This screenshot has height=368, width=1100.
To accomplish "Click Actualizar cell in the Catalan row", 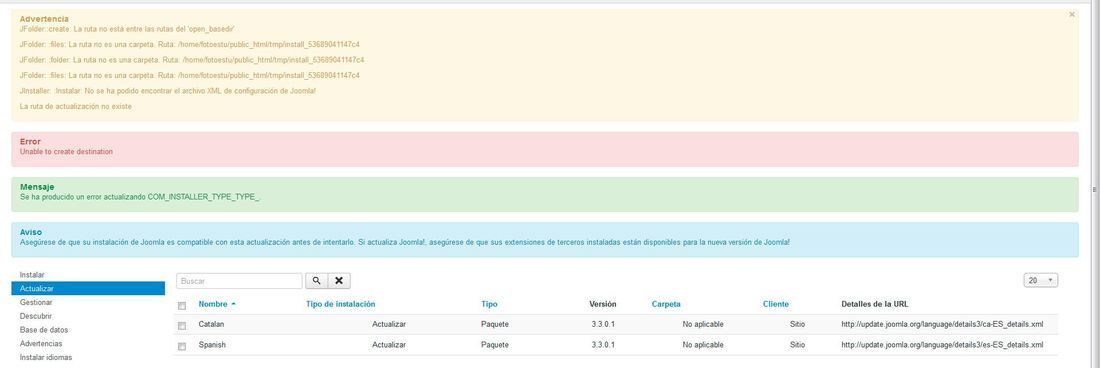I will click(x=389, y=325).
